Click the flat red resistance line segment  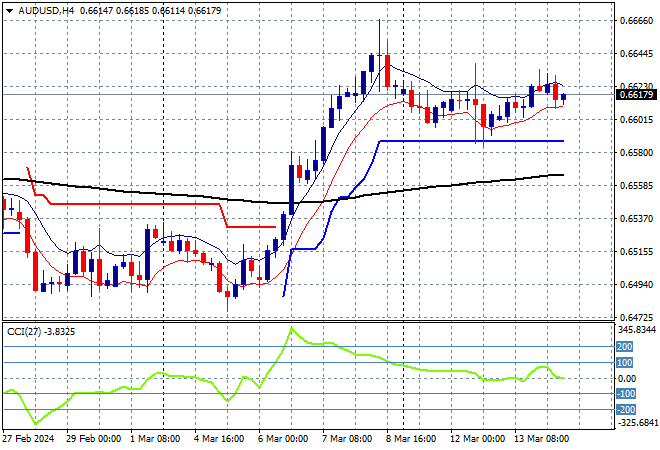tap(130, 203)
